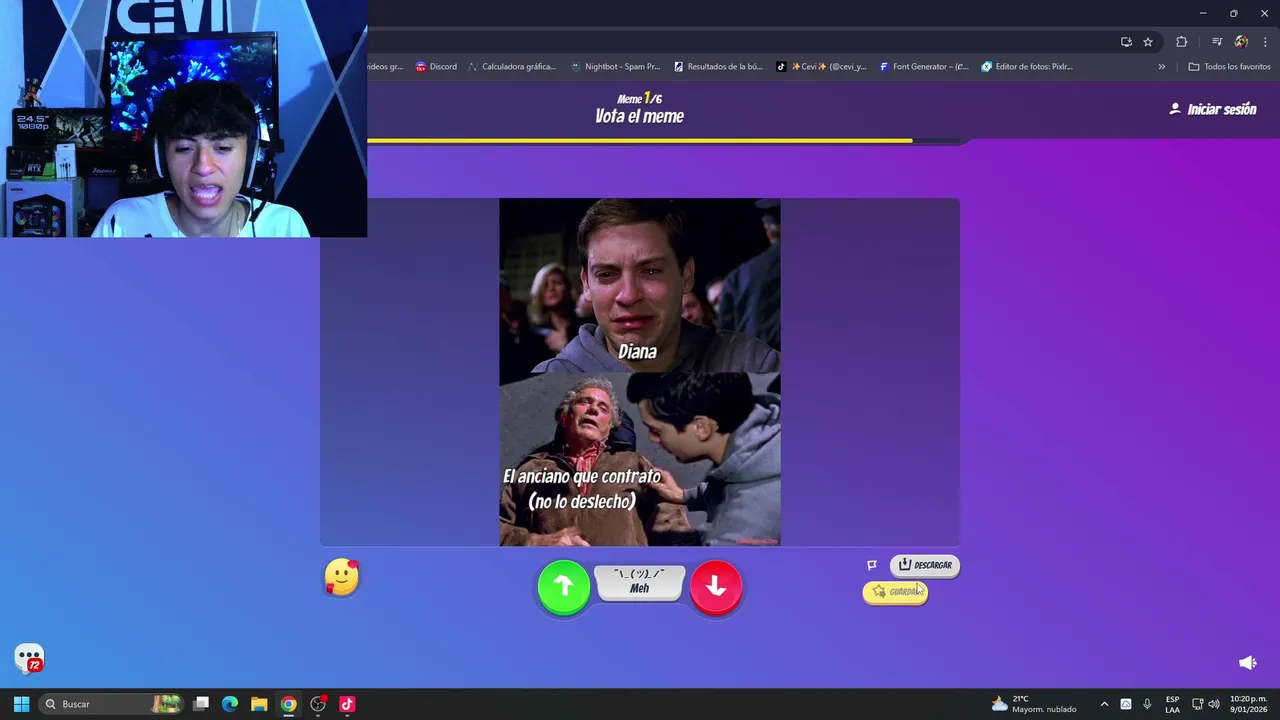Click the microphone tray icon

pos(1147,704)
